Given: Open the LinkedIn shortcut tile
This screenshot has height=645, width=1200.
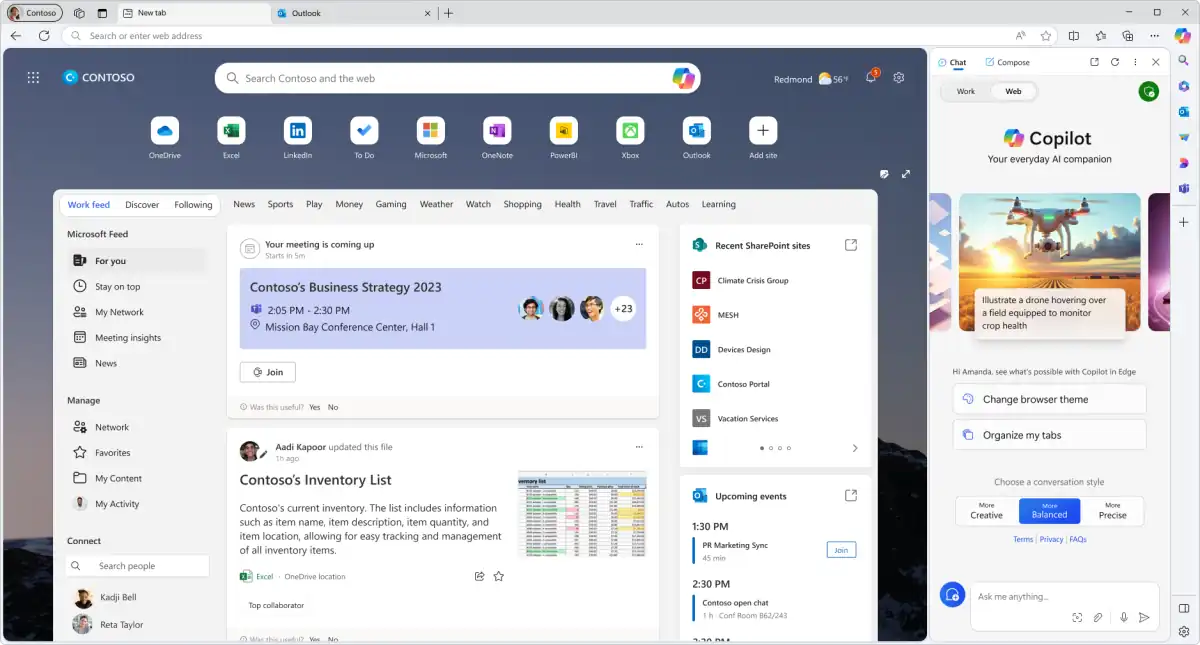Looking at the screenshot, I should [298, 131].
